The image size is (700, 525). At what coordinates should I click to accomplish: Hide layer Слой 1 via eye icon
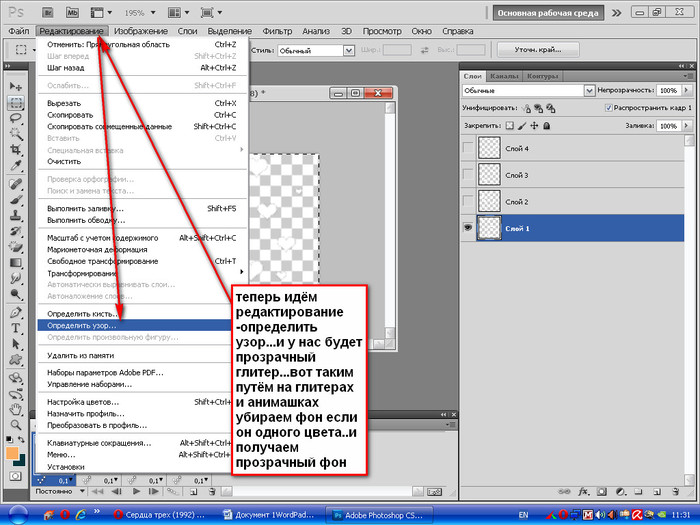[467, 227]
